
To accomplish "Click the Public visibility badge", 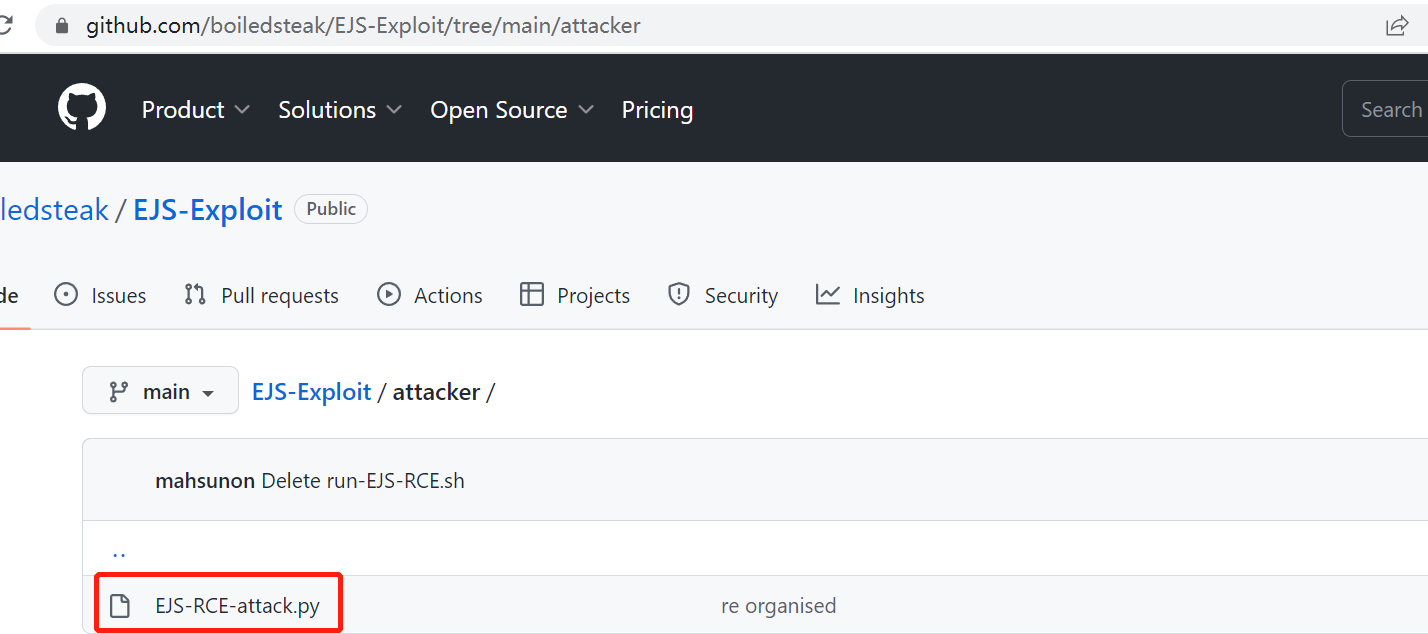I will pos(331,209).
